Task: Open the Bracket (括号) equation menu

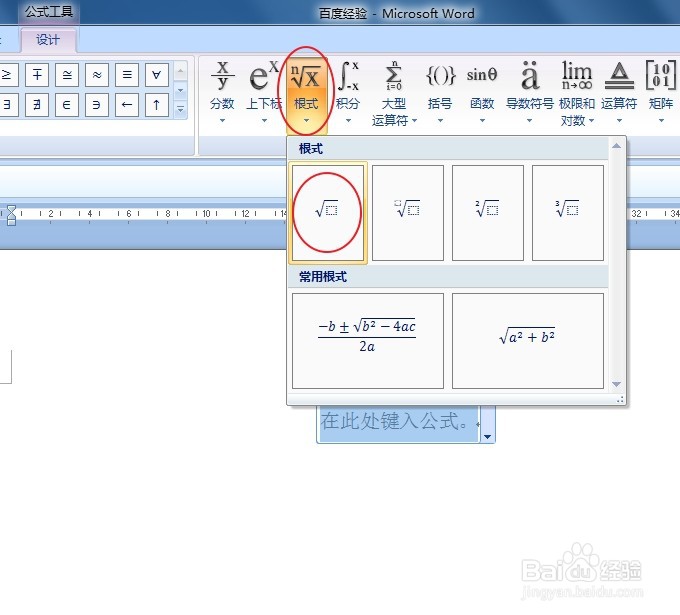Action: coord(440,92)
